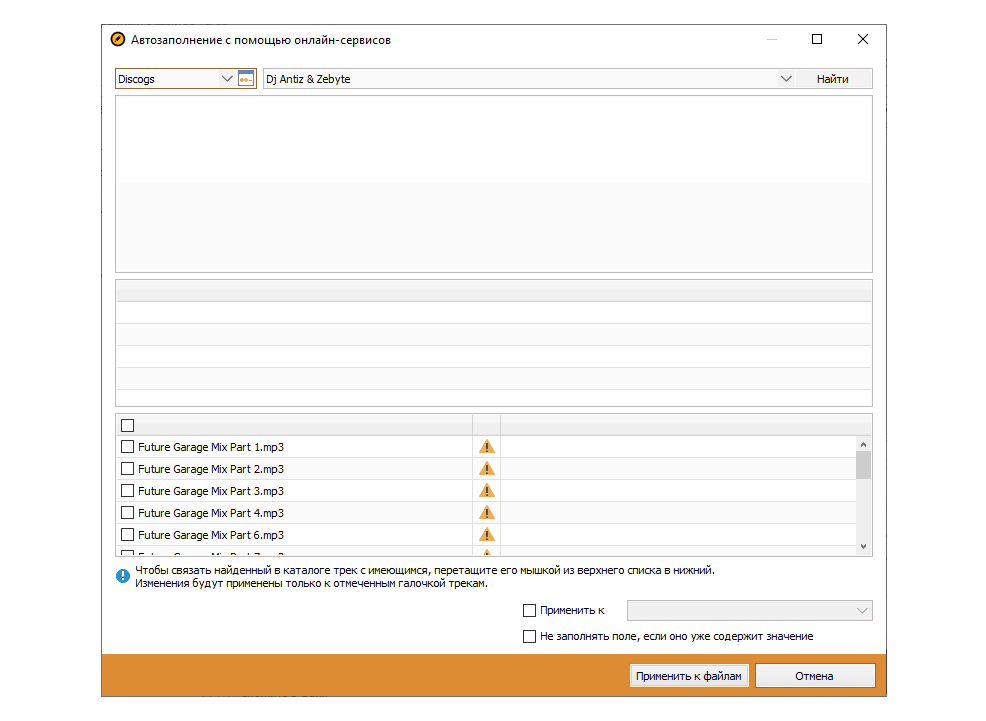
Task: Enable 'Не заполнять поле' checkbox
Action: click(x=529, y=637)
